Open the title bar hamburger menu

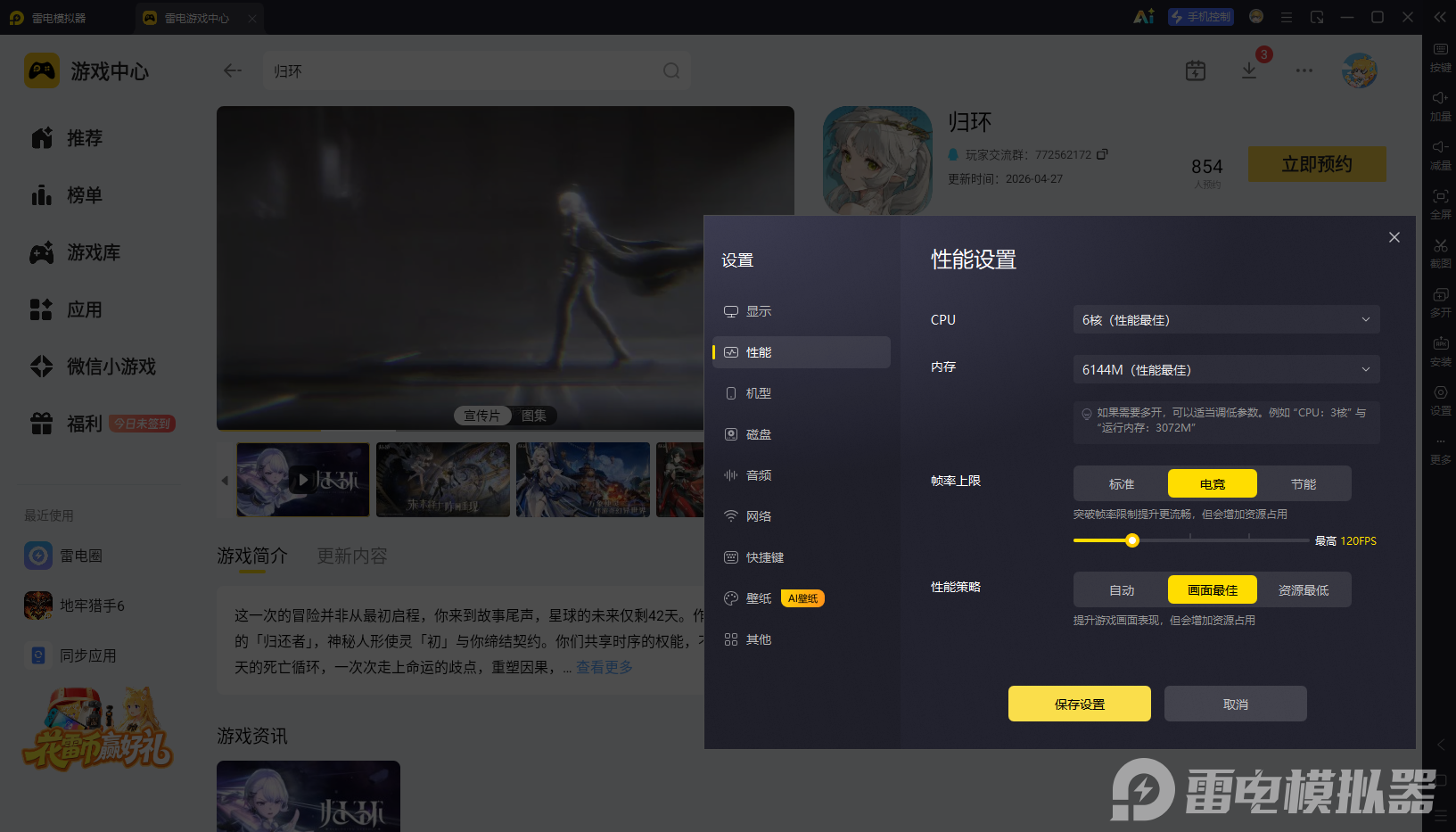[x=1287, y=17]
